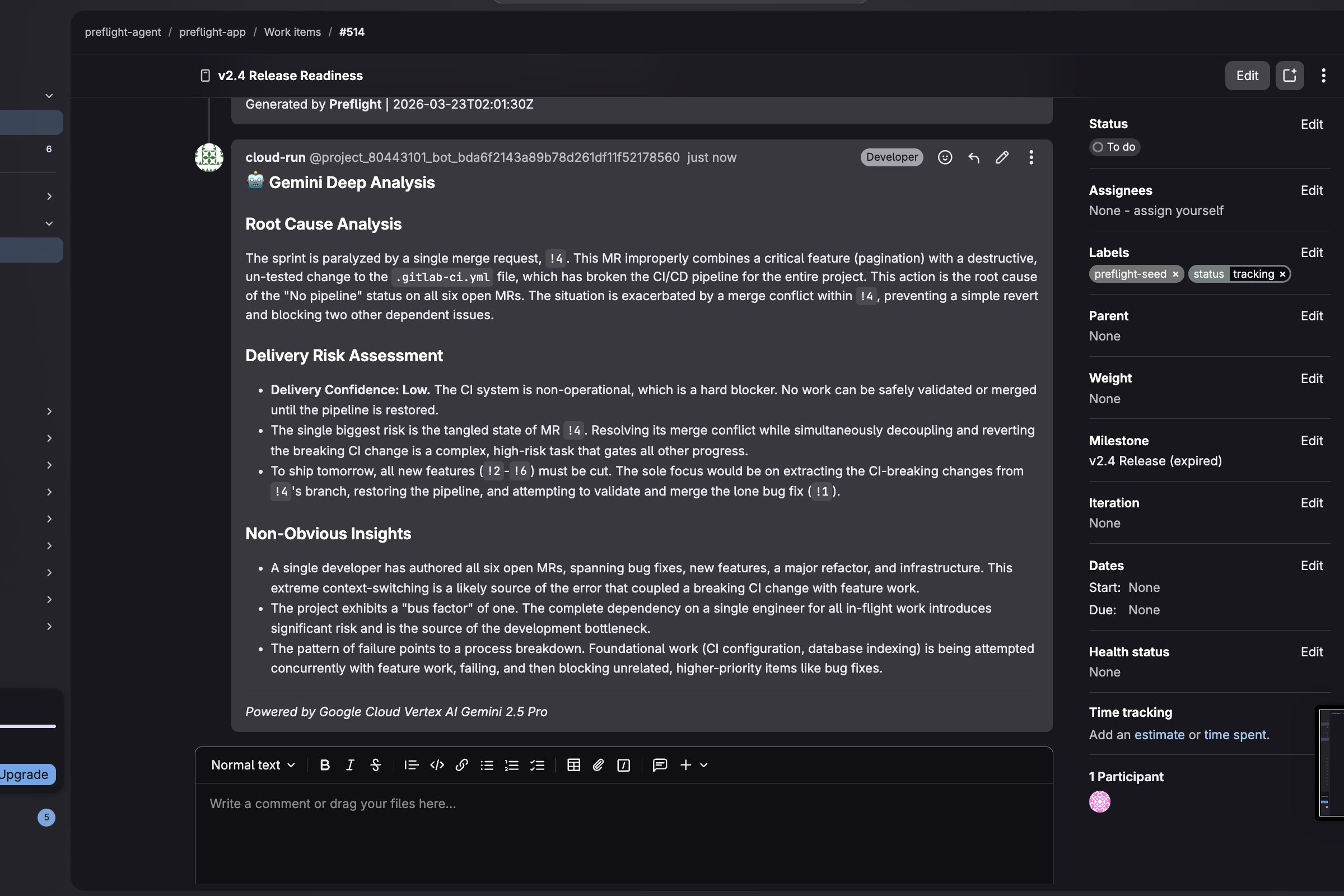
Task: Insert a table via the editor toolbar
Action: pos(573,765)
